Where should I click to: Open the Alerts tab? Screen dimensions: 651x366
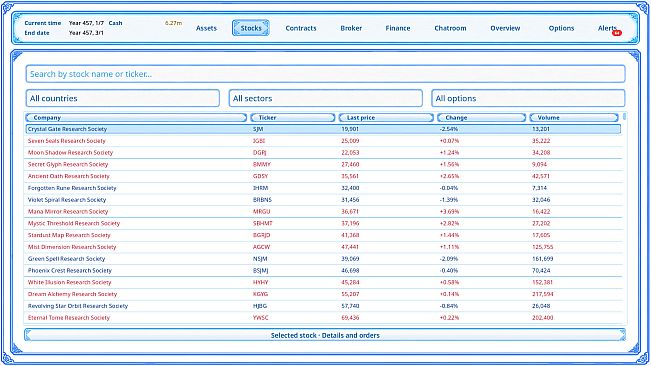tap(607, 28)
